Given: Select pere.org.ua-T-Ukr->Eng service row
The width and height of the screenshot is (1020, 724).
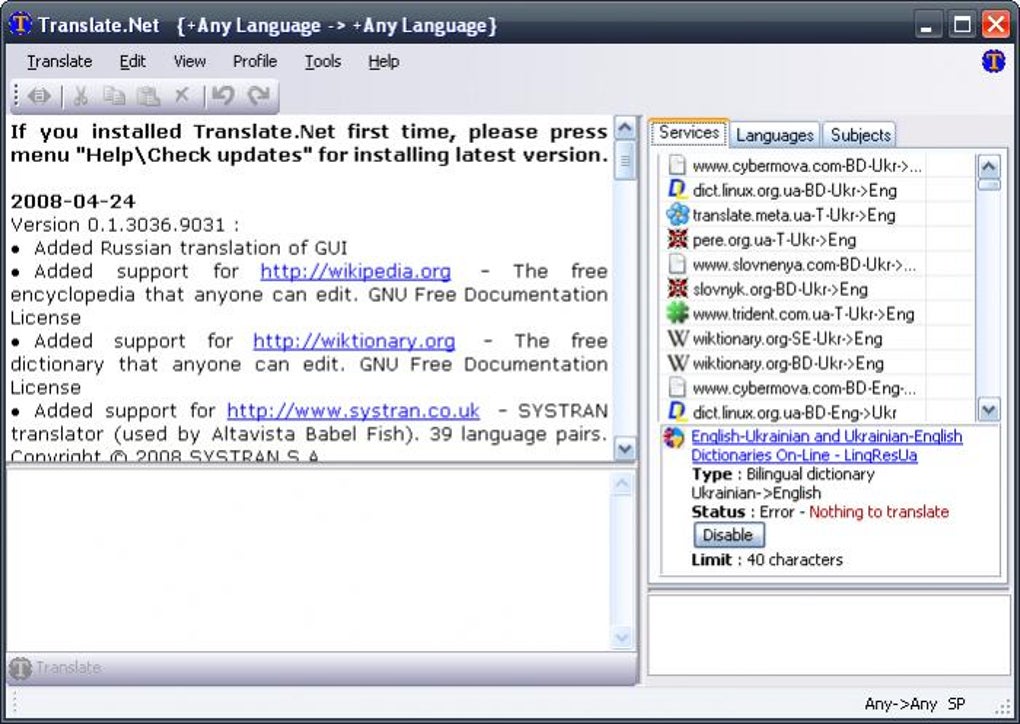Looking at the screenshot, I should tap(818, 240).
